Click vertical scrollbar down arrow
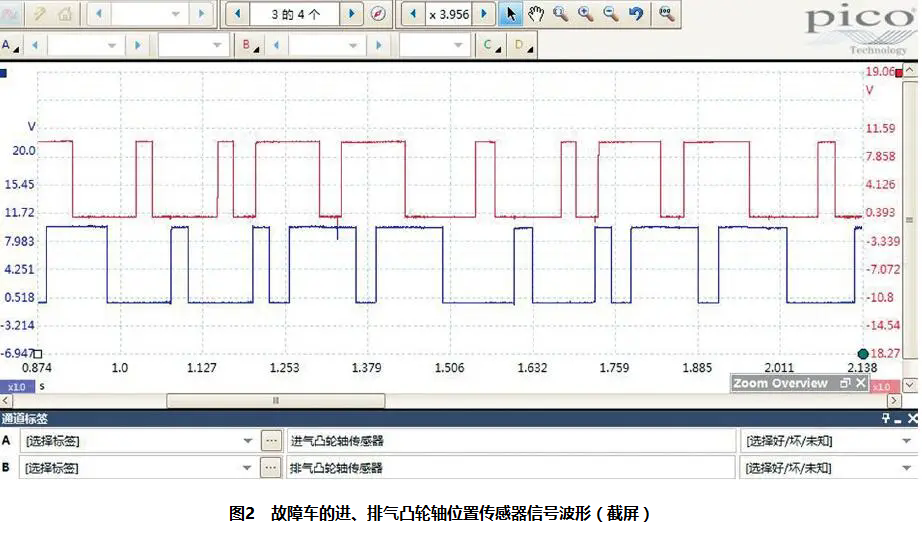 pos(910,386)
